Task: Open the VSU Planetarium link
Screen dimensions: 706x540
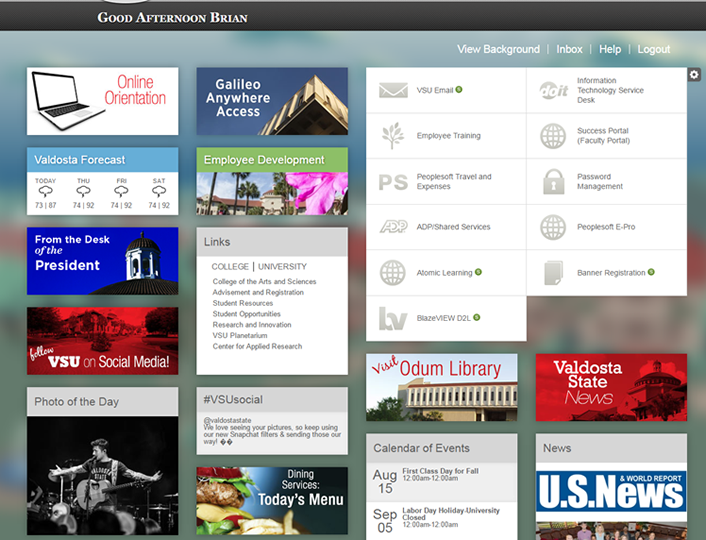Action: [x=240, y=336]
